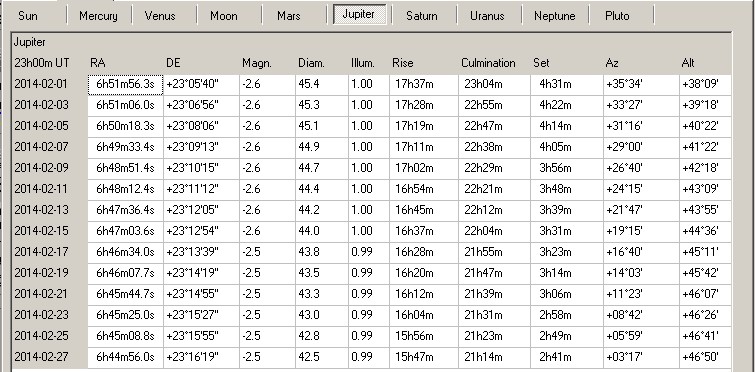Select the RA cell 6h51m56.3s

[126, 84]
